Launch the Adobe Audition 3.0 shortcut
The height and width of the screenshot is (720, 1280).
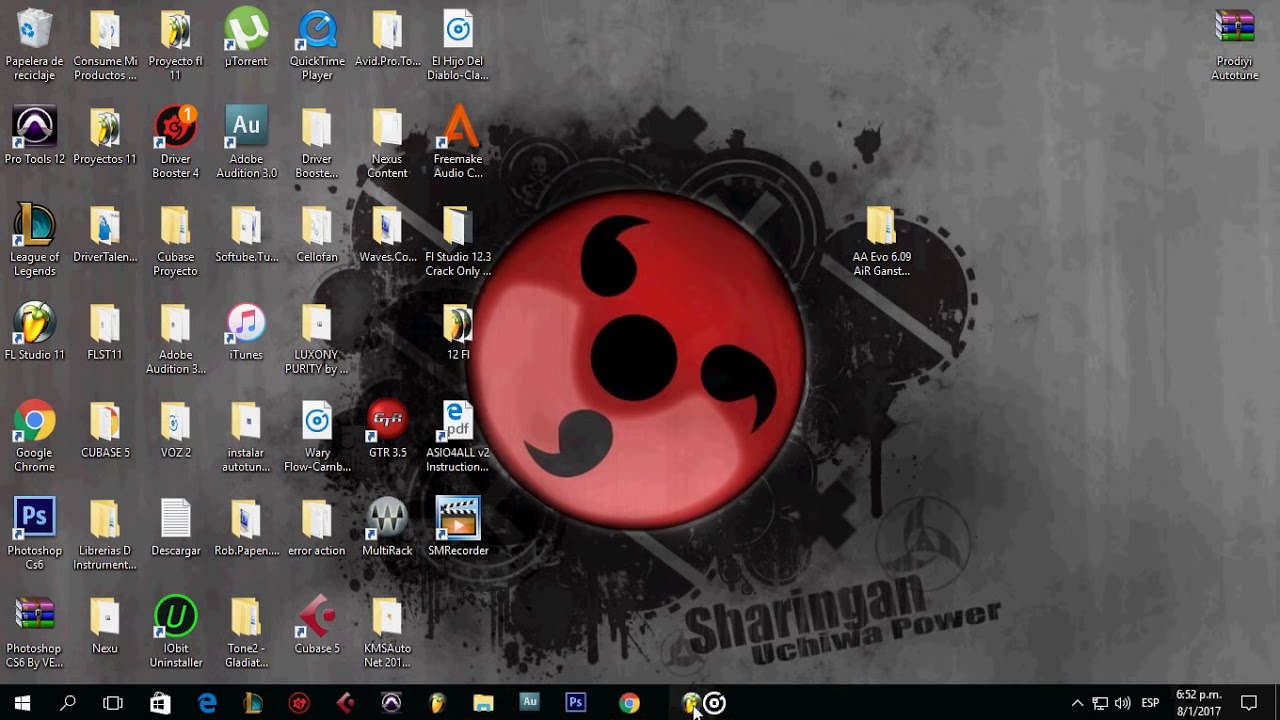[246, 143]
